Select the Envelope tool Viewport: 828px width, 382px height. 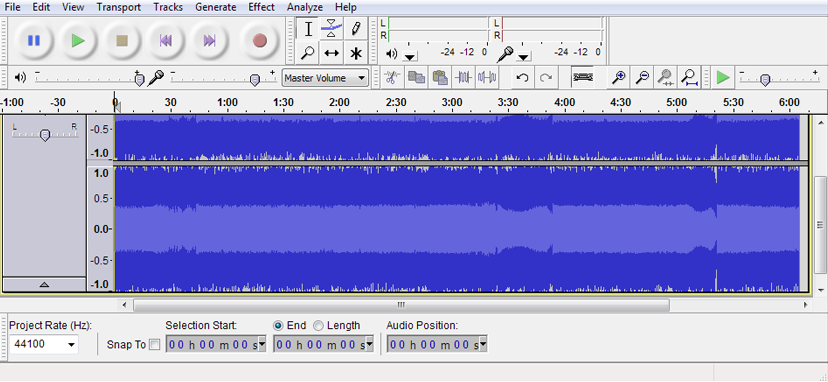point(331,29)
